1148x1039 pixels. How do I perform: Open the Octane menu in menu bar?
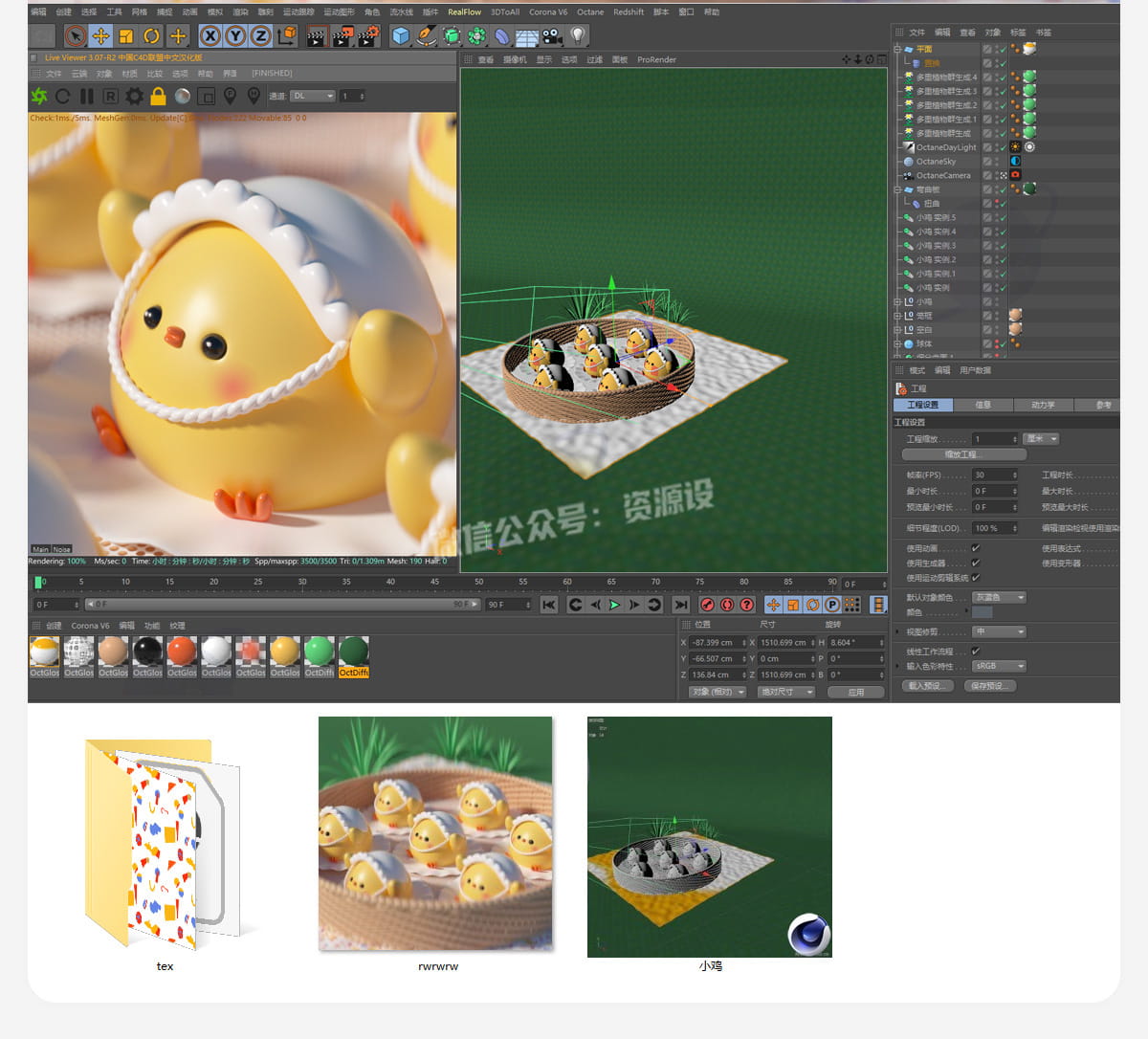coord(590,12)
